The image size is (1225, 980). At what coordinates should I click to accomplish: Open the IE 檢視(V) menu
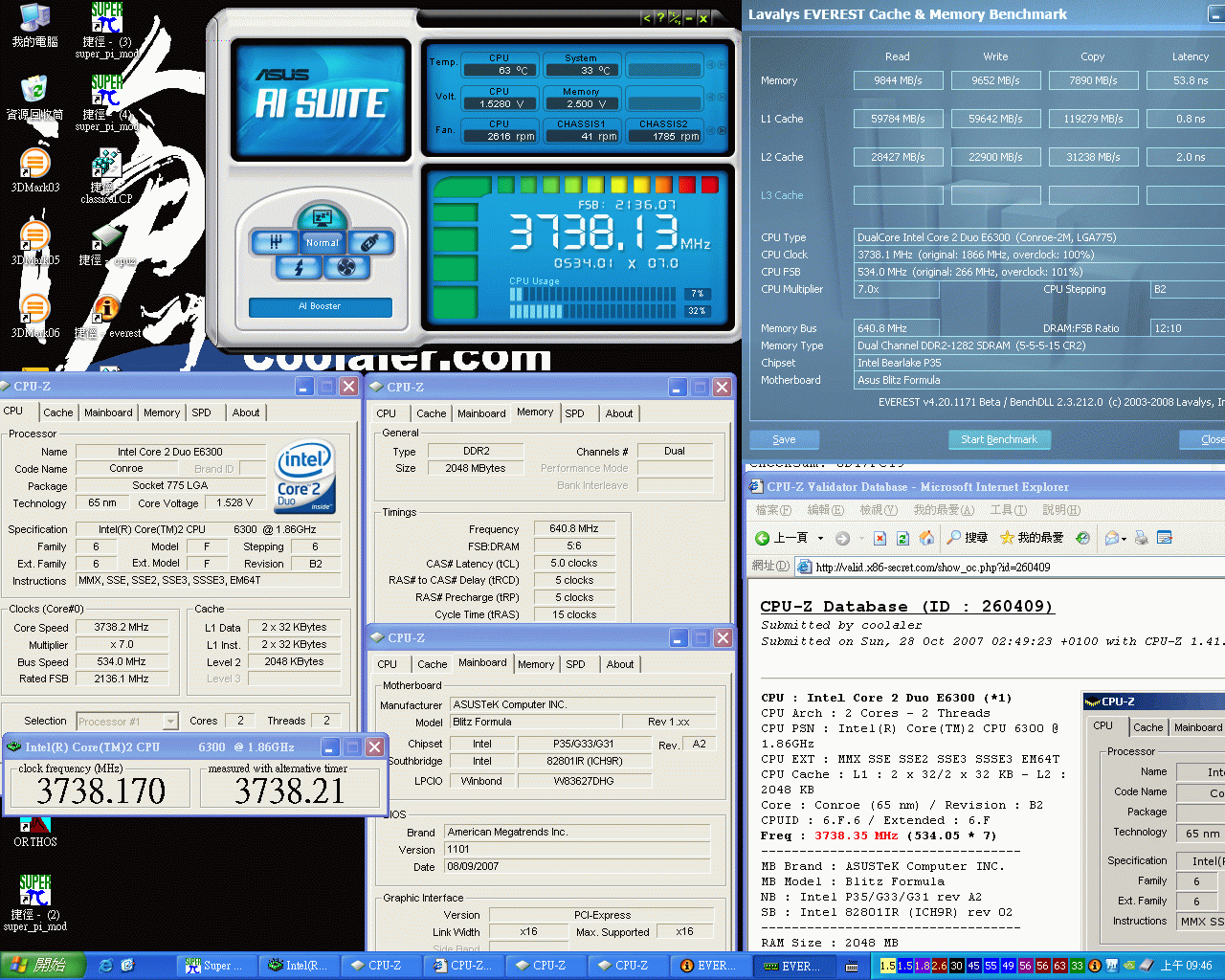point(878,510)
